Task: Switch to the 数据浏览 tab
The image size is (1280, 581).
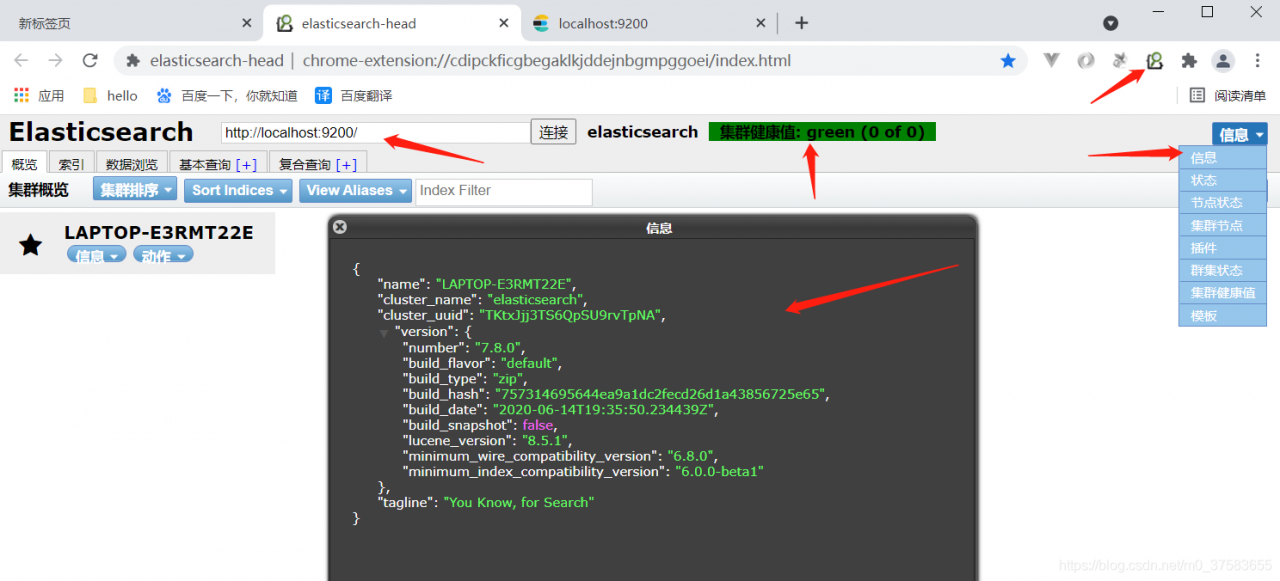Action: (132, 164)
